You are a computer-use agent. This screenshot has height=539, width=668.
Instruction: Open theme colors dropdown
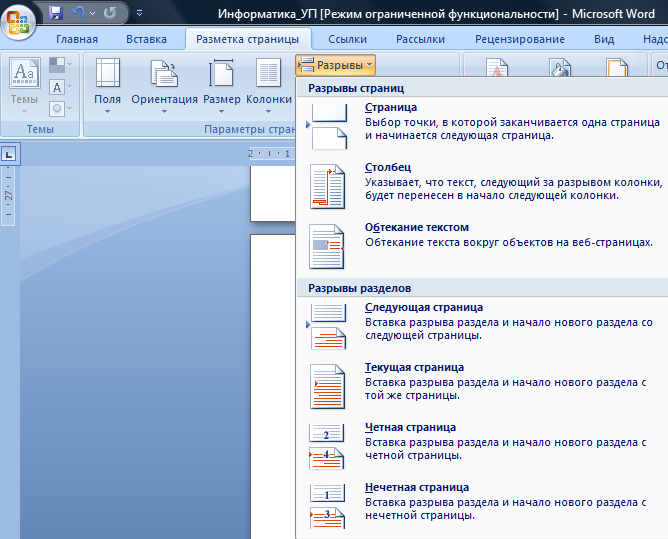coord(60,65)
